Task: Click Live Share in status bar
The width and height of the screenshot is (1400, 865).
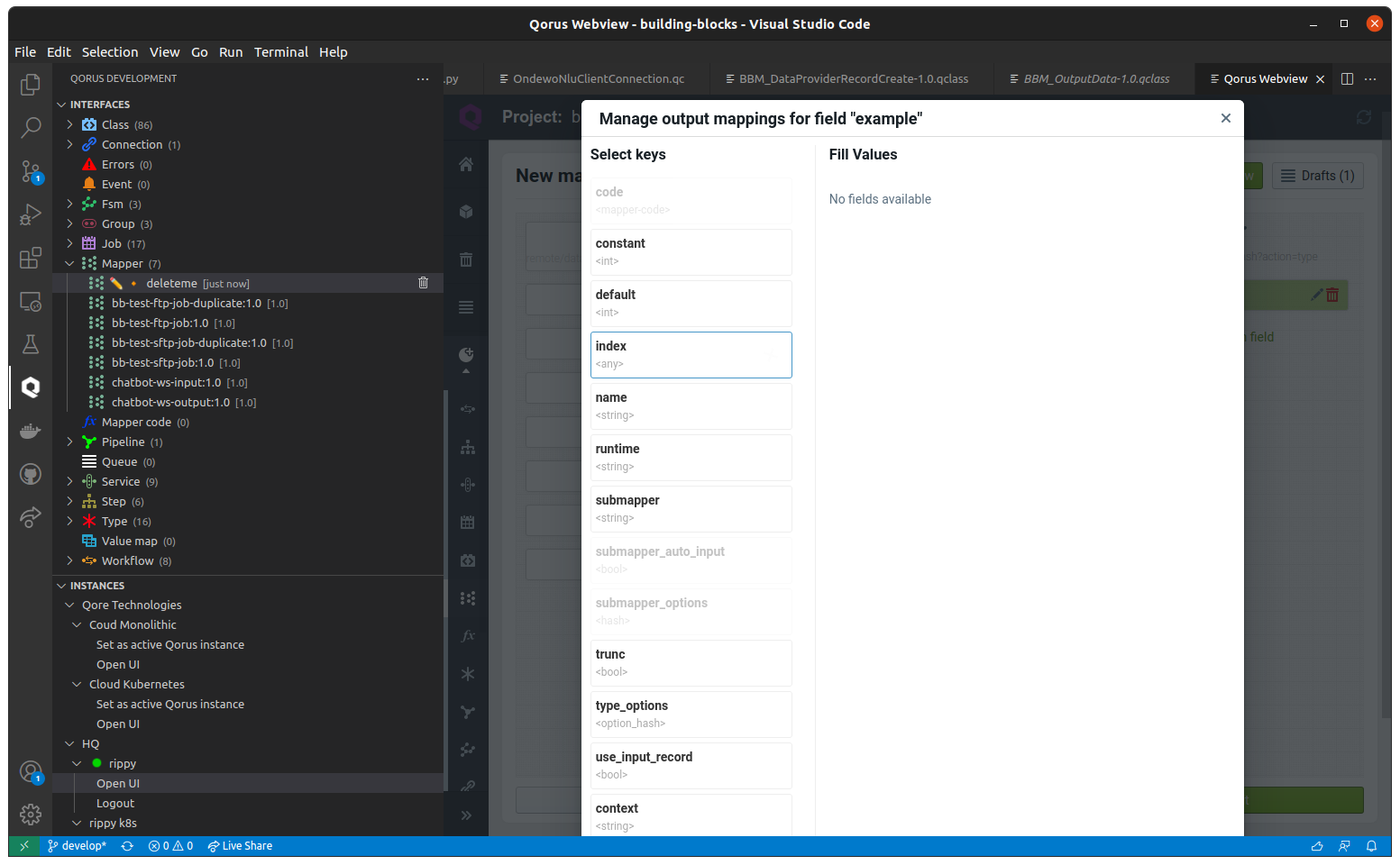Action: pos(240,846)
